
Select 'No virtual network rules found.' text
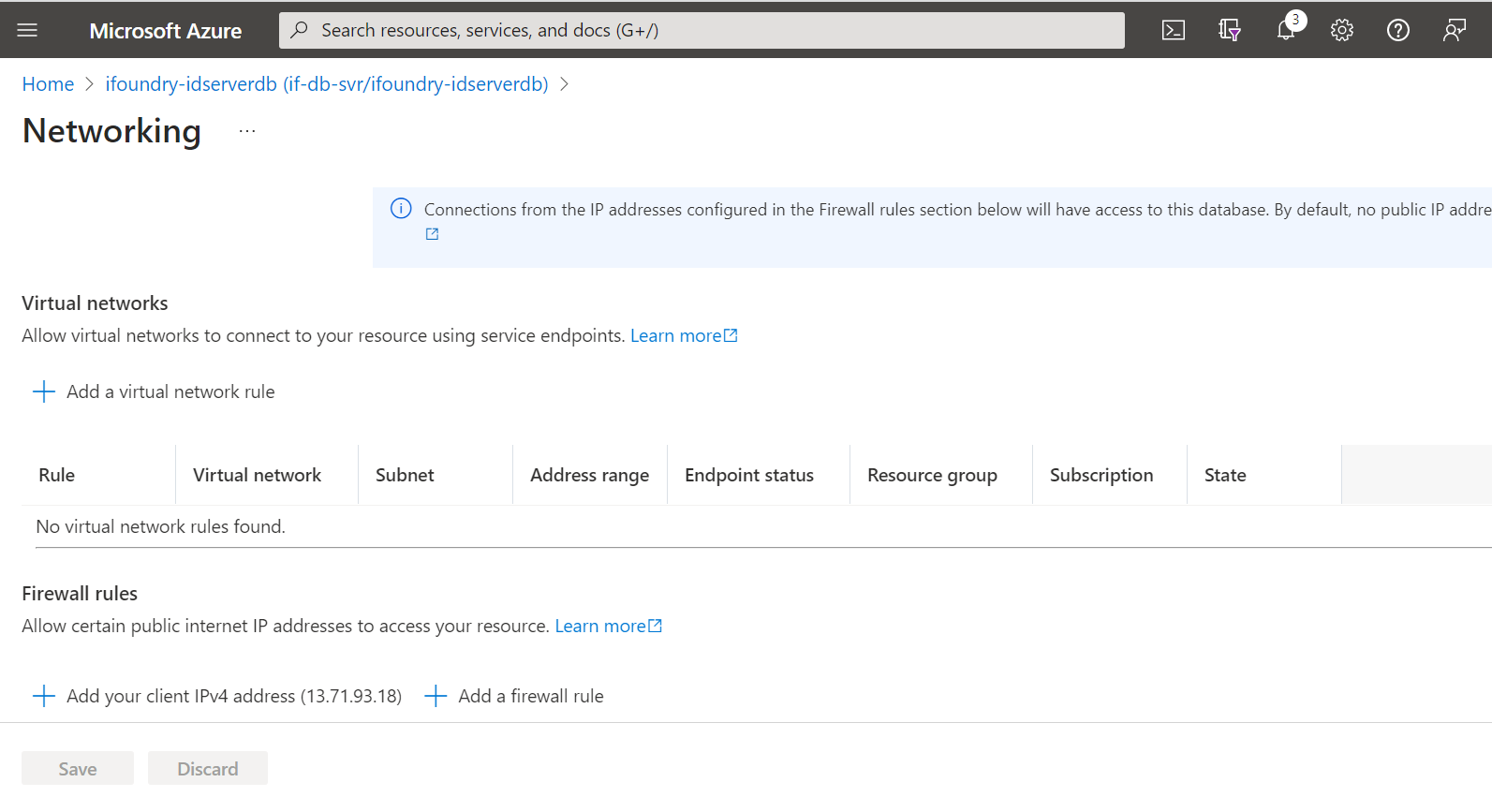[160, 526]
